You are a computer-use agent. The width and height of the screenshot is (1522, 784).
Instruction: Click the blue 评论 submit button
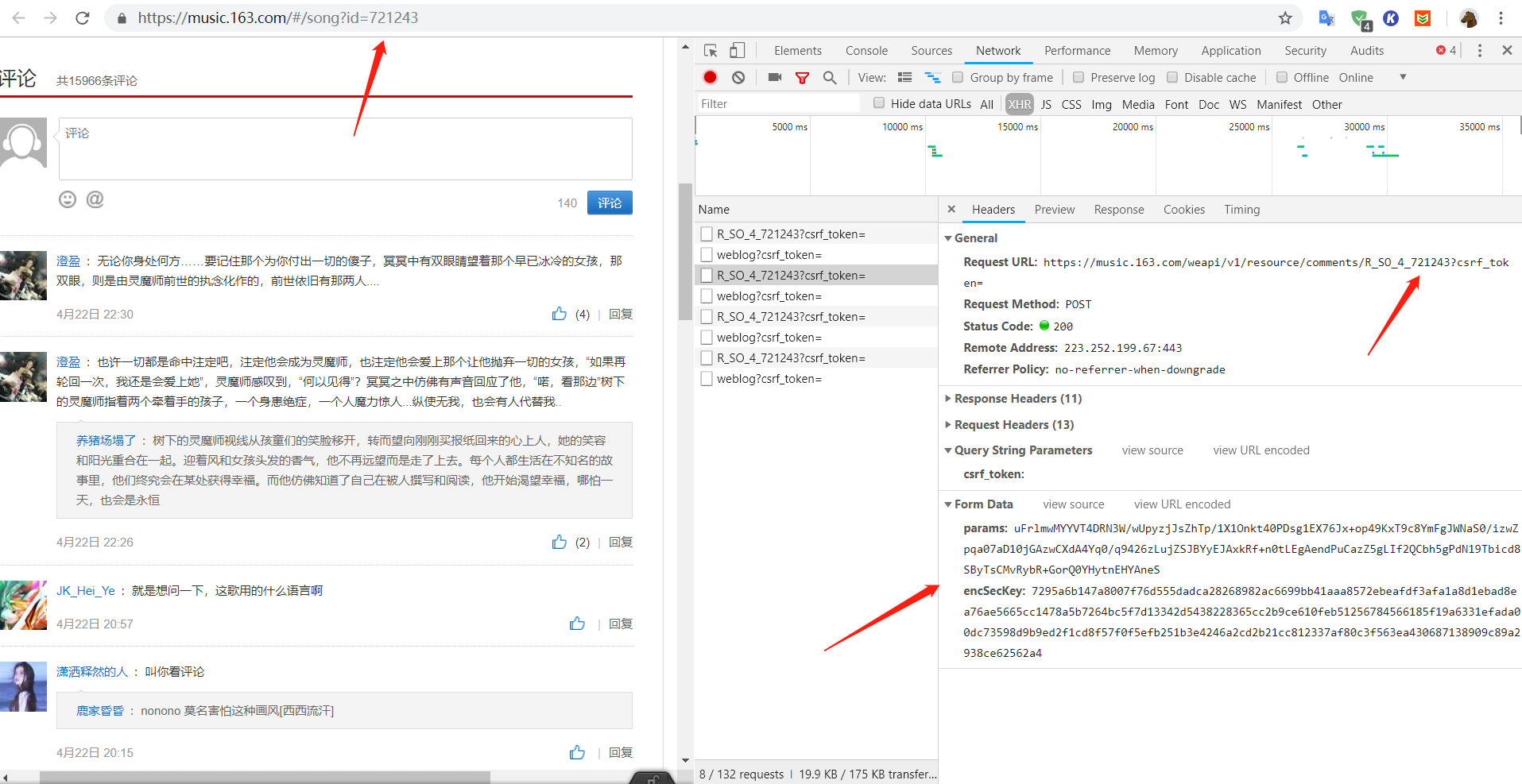coord(610,203)
